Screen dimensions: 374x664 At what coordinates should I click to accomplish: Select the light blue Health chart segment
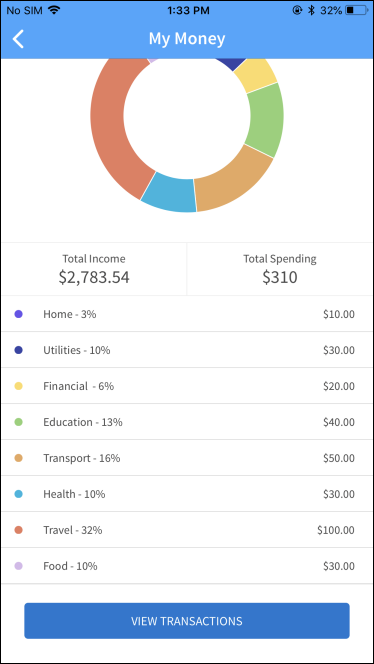click(170, 193)
